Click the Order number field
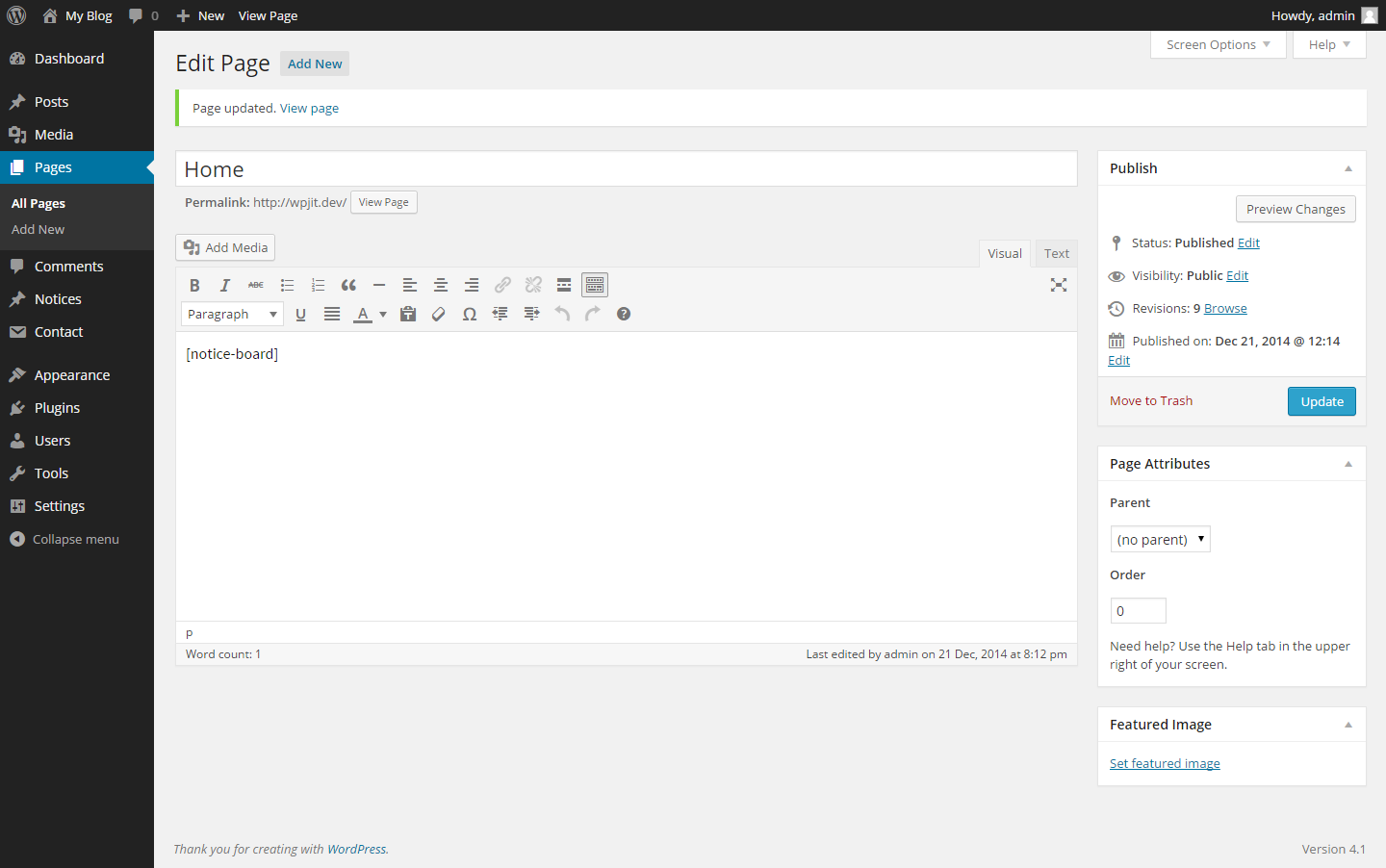This screenshot has height=868, width=1386. 1139,611
